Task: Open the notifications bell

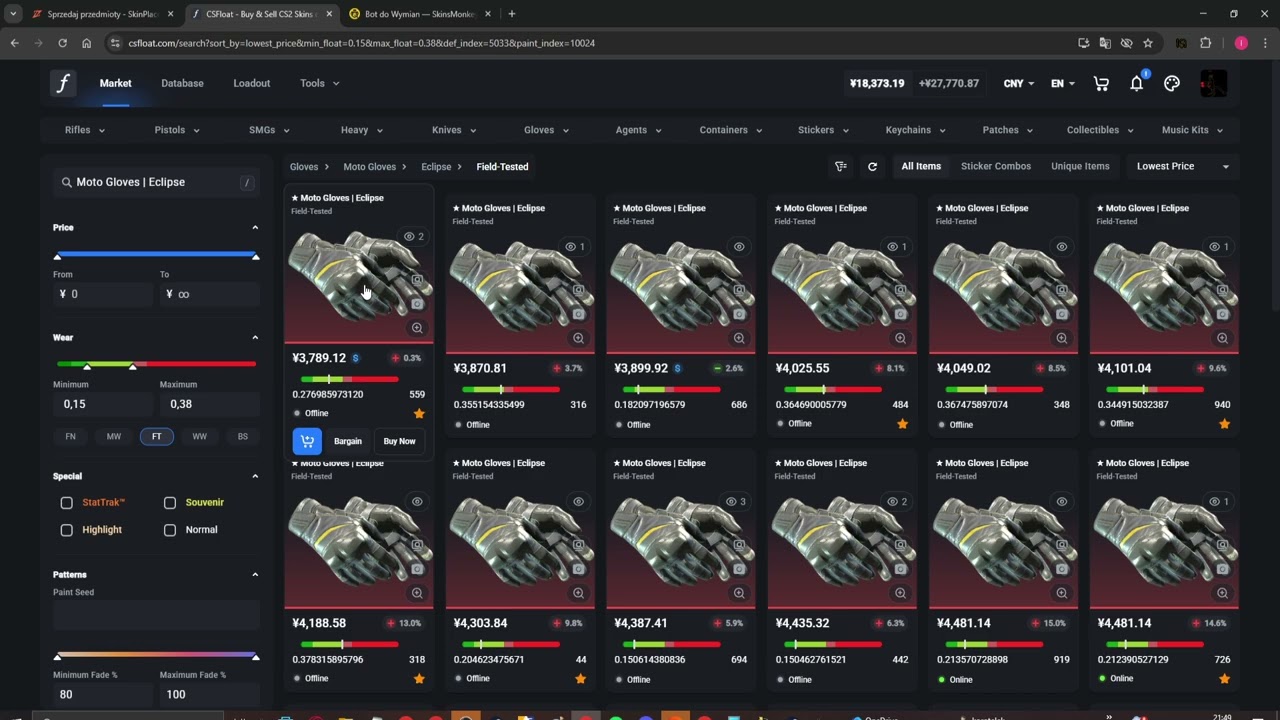Action: (x=1137, y=84)
